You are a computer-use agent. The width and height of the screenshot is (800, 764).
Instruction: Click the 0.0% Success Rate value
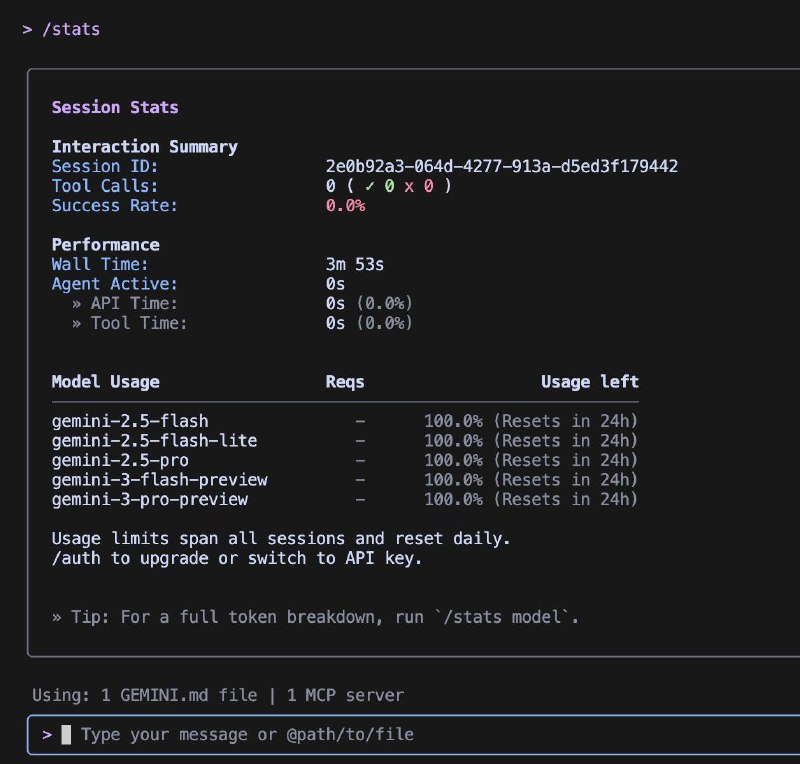pyautogui.click(x=345, y=206)
